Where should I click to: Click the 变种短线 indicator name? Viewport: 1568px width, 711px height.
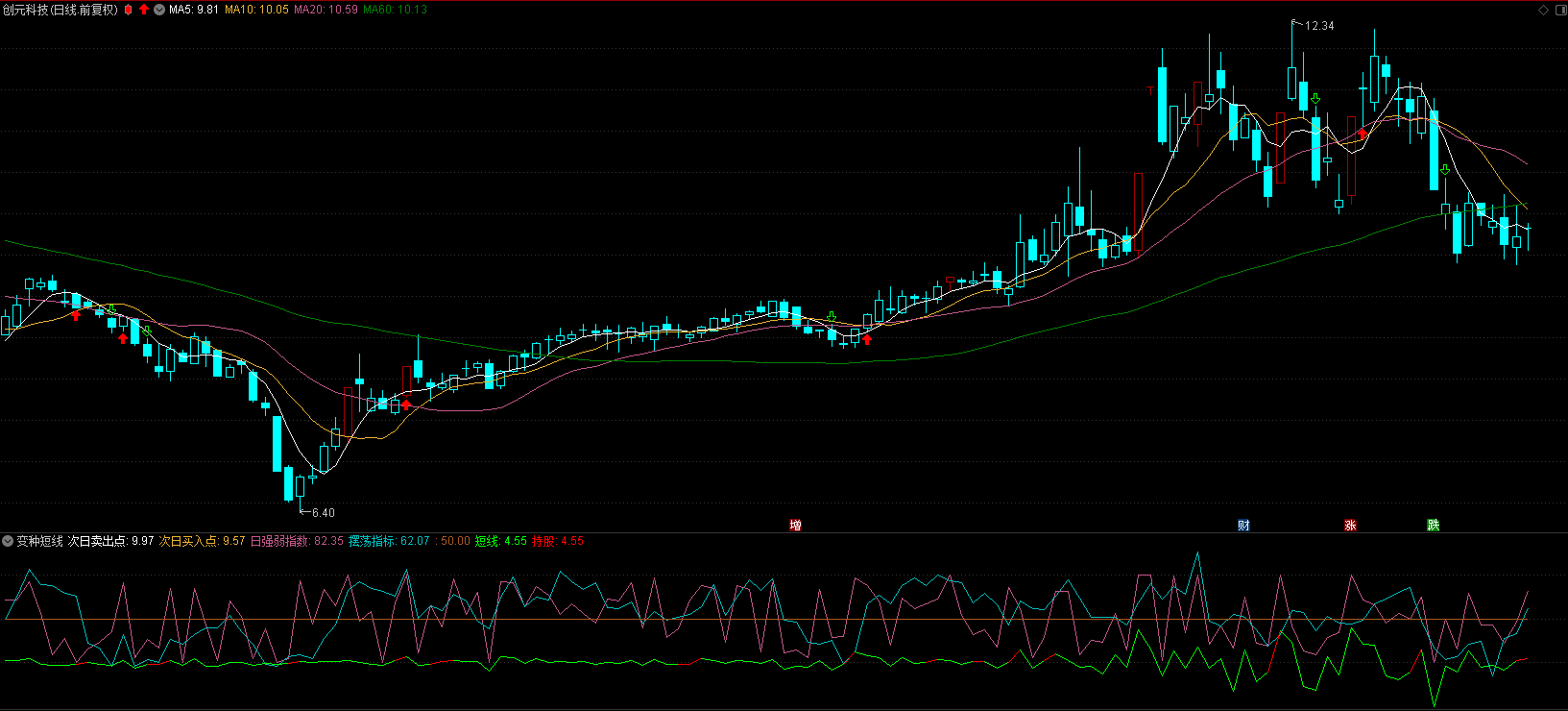(39, 541)
